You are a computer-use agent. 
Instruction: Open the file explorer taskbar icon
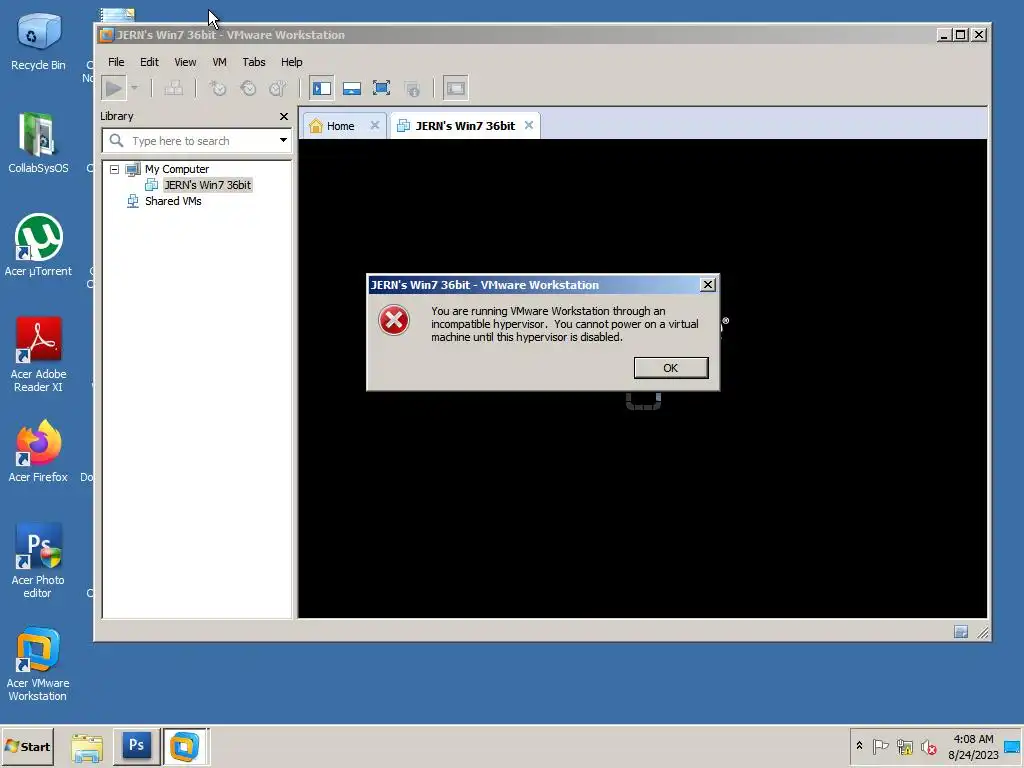pyautogui.click(x=87, y=746)
